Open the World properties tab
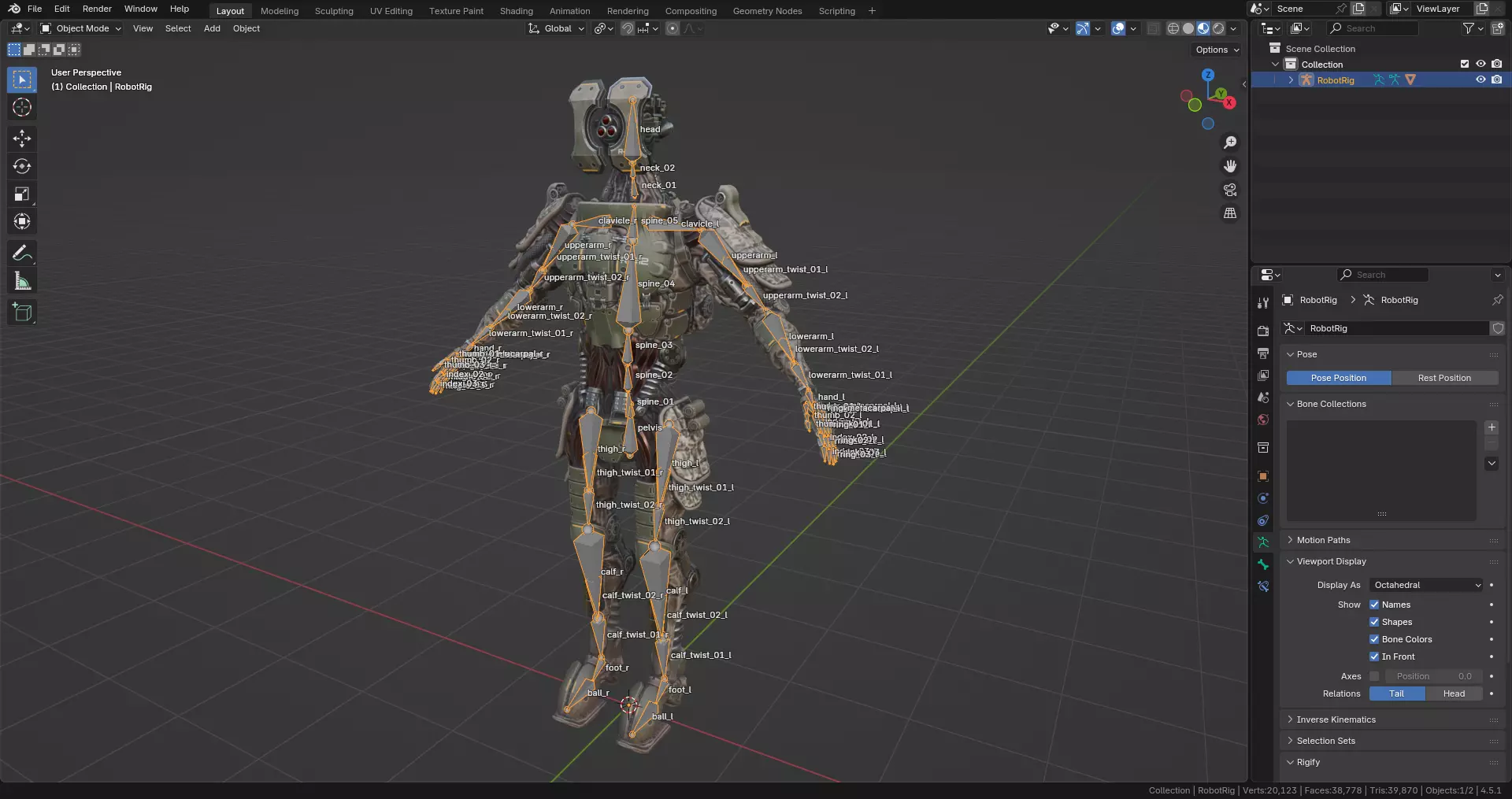Image resolution: width=1512 pixels, height=799 pixels. click(x=1263, y=420)
